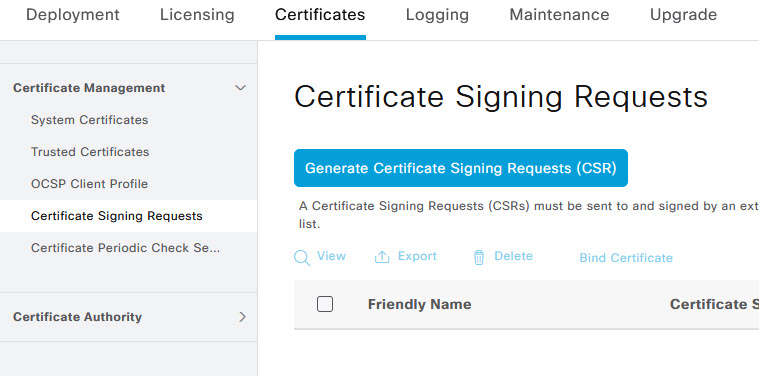Switch to the Deployment tab
This screenshot has width=759, height=376.
click(73, 15)
